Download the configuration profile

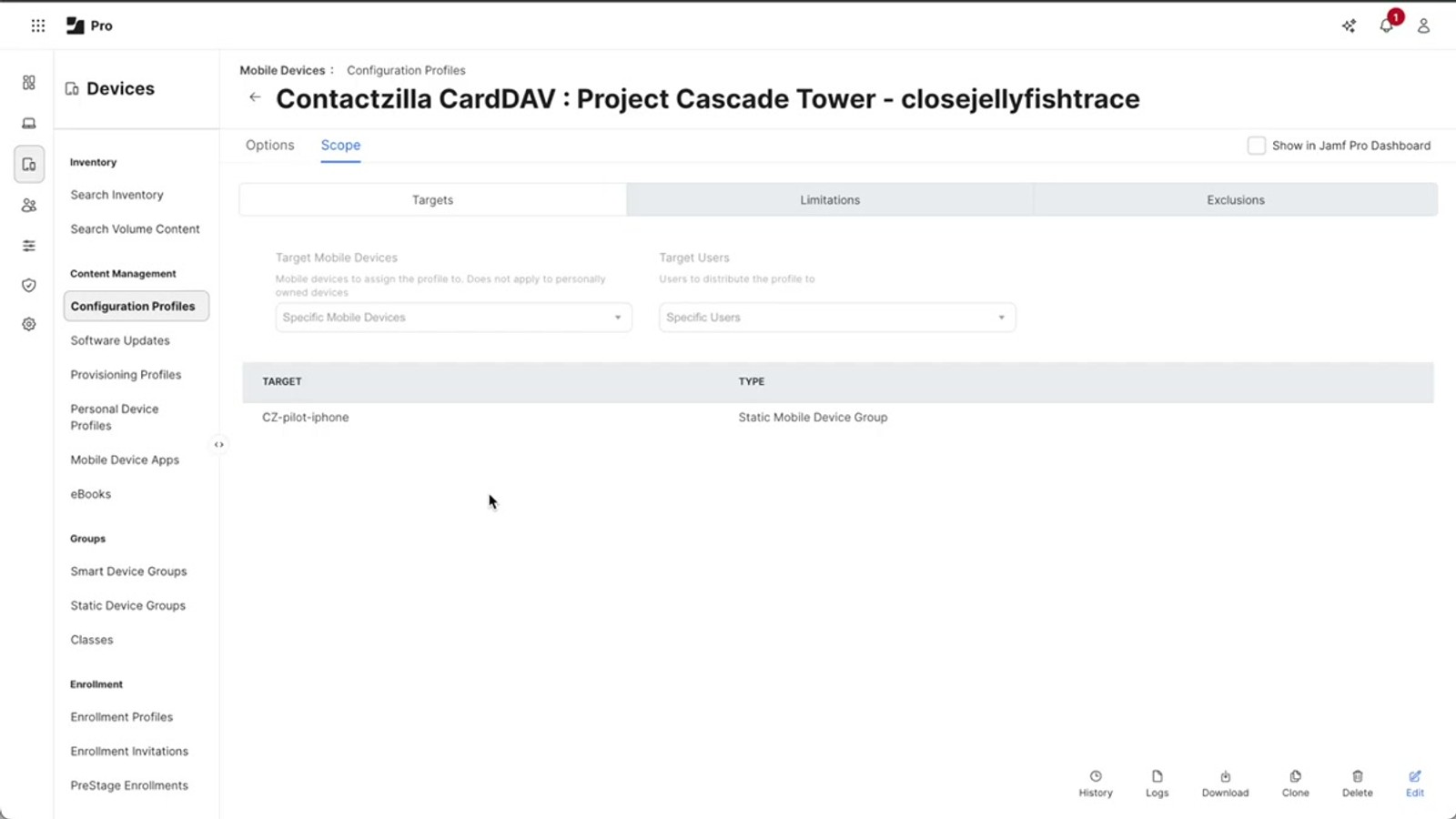(x=1225, y=784)
